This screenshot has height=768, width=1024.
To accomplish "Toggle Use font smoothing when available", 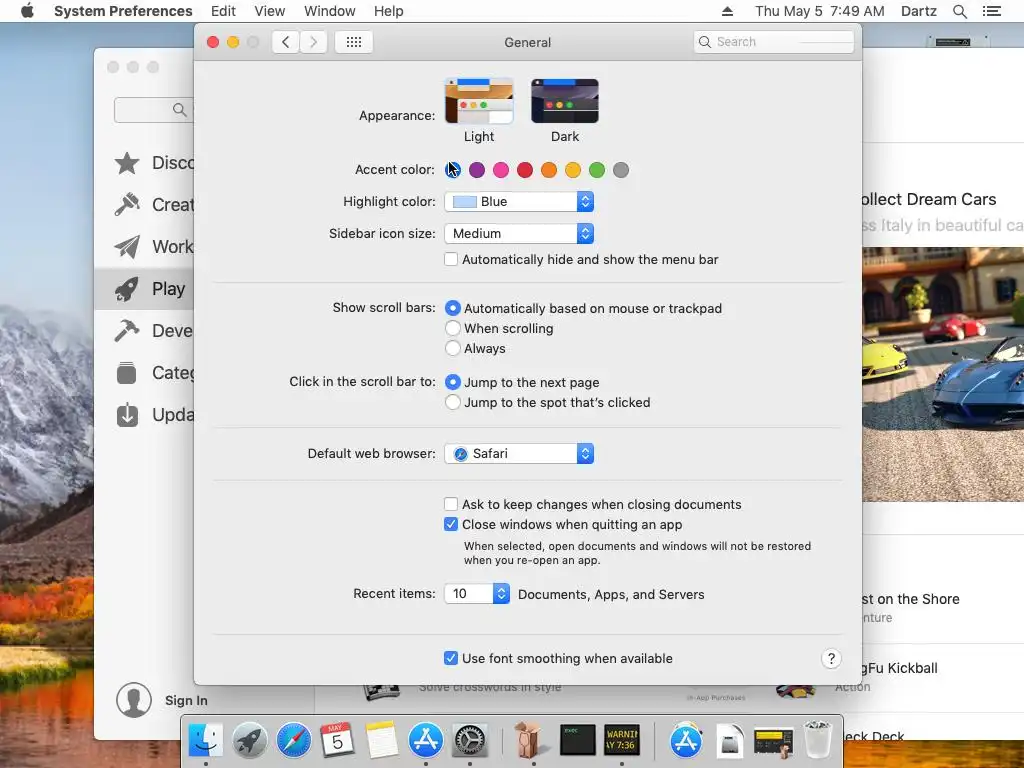I will 451,658.
